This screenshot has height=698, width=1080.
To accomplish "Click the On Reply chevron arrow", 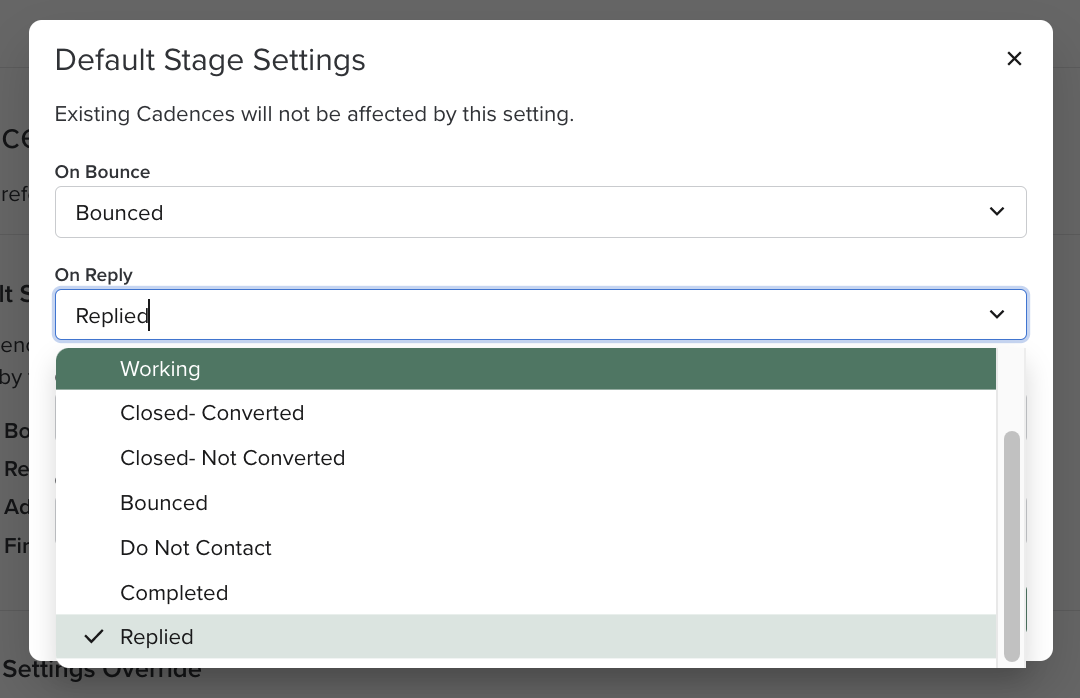I will click(x=997, y=315).
